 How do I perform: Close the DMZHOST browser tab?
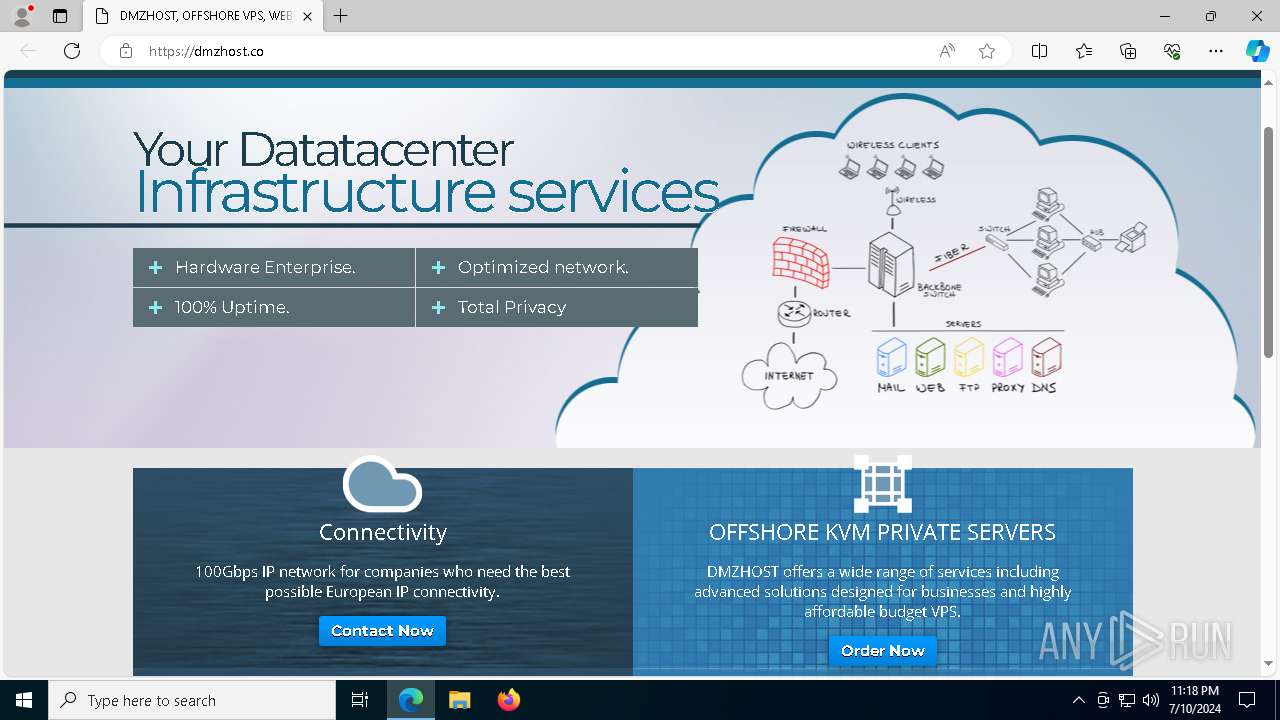[x=307, y=16]
